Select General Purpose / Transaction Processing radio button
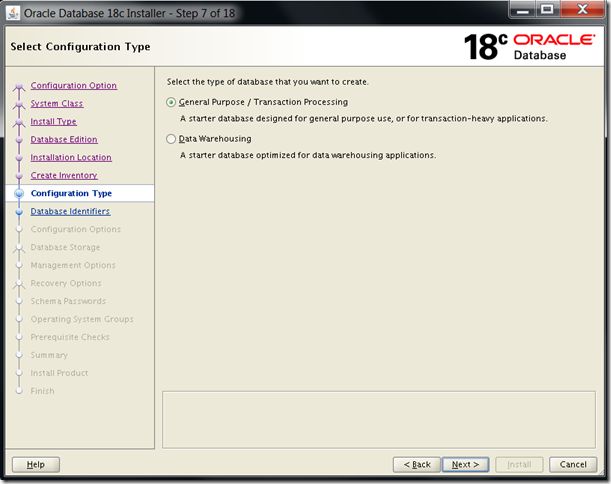 171,102
